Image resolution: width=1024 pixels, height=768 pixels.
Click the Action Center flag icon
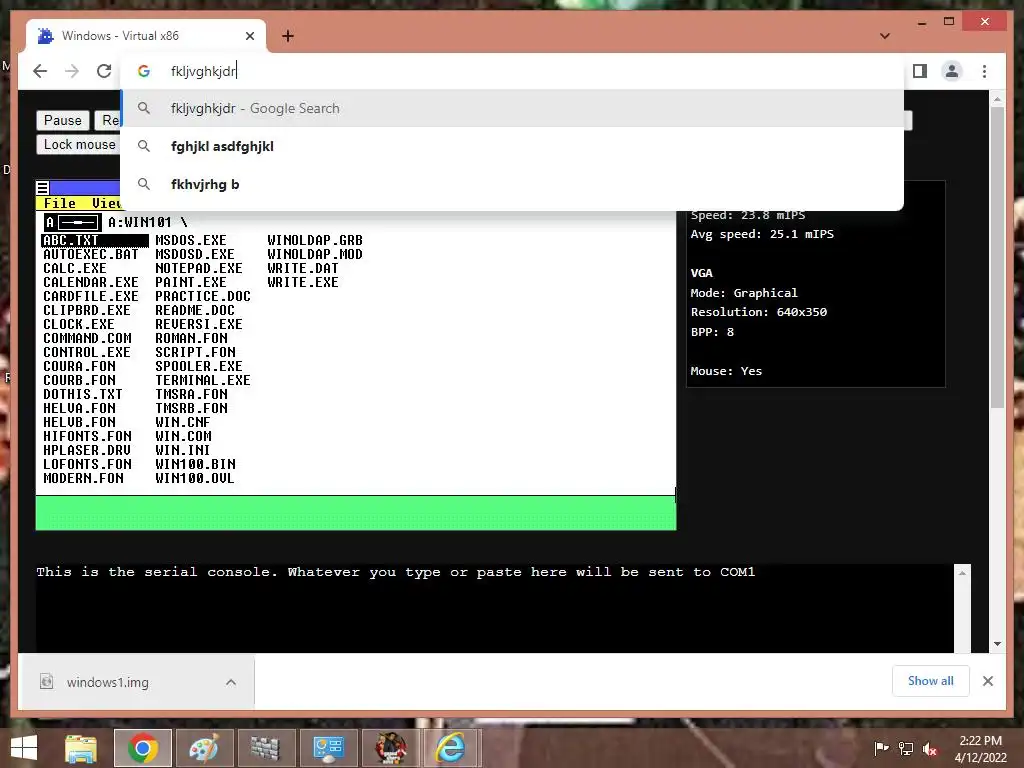[882, 748]
